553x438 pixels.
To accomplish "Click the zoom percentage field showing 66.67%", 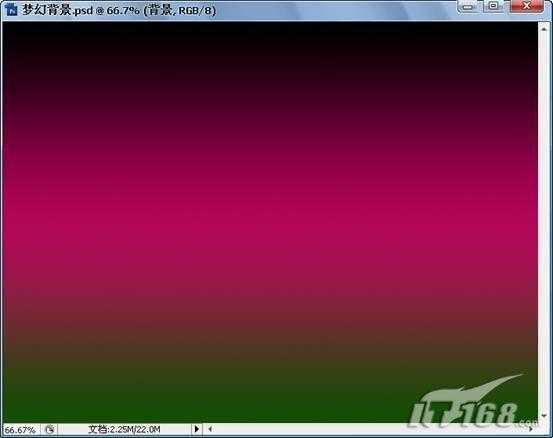I will tap(20, 430).
